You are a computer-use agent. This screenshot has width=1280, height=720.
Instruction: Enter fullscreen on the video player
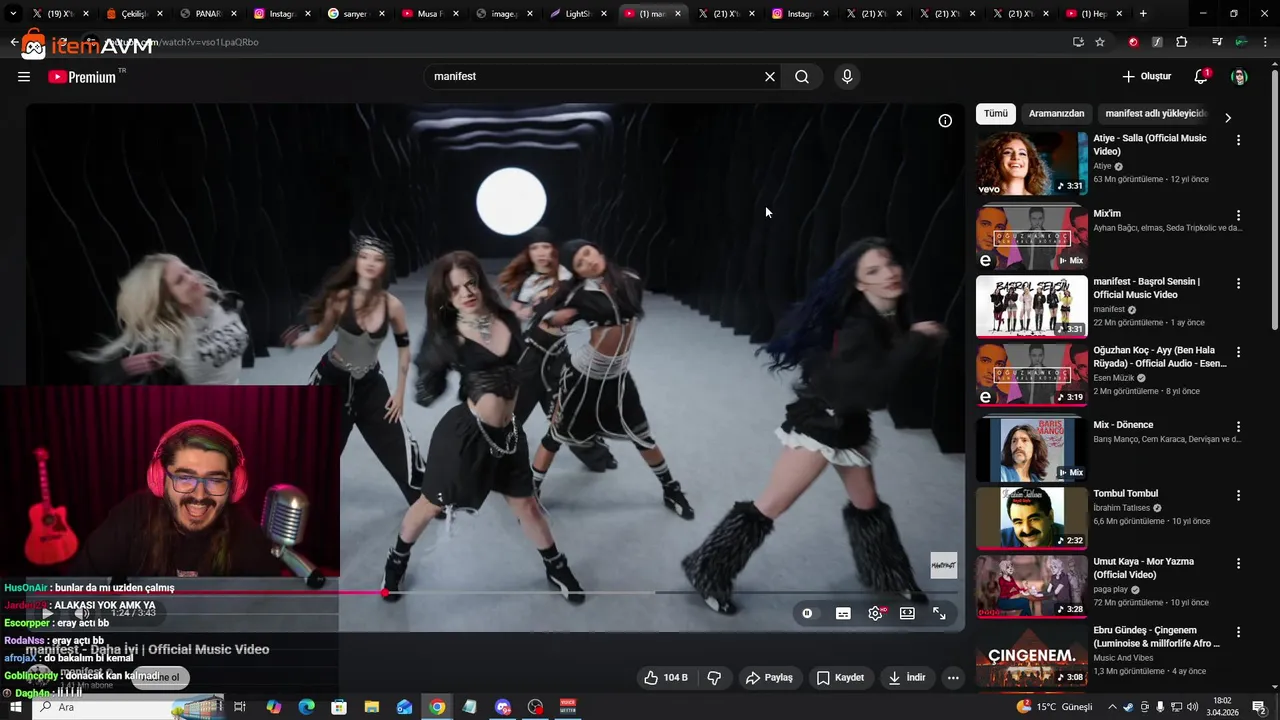coord(939,614)
